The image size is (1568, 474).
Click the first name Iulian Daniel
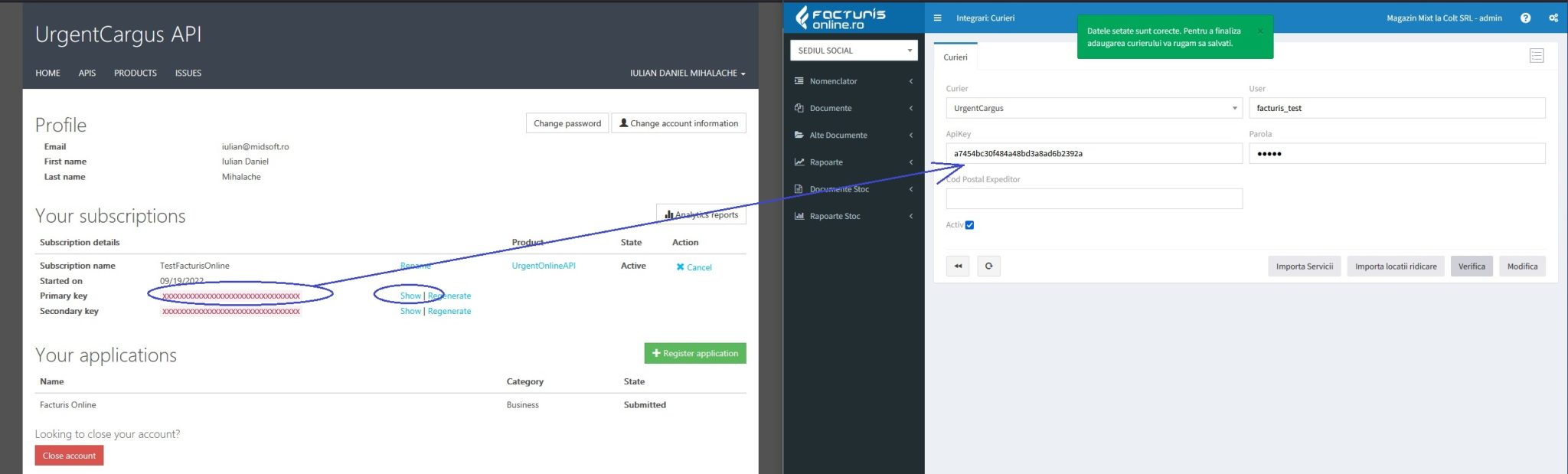(245, 162)
